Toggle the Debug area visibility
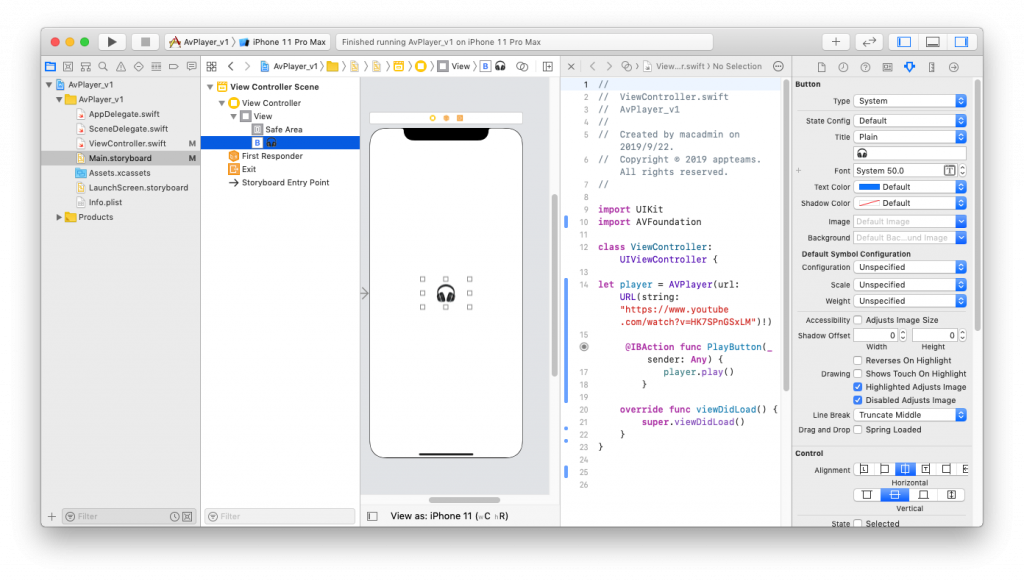 coord(933,42)
